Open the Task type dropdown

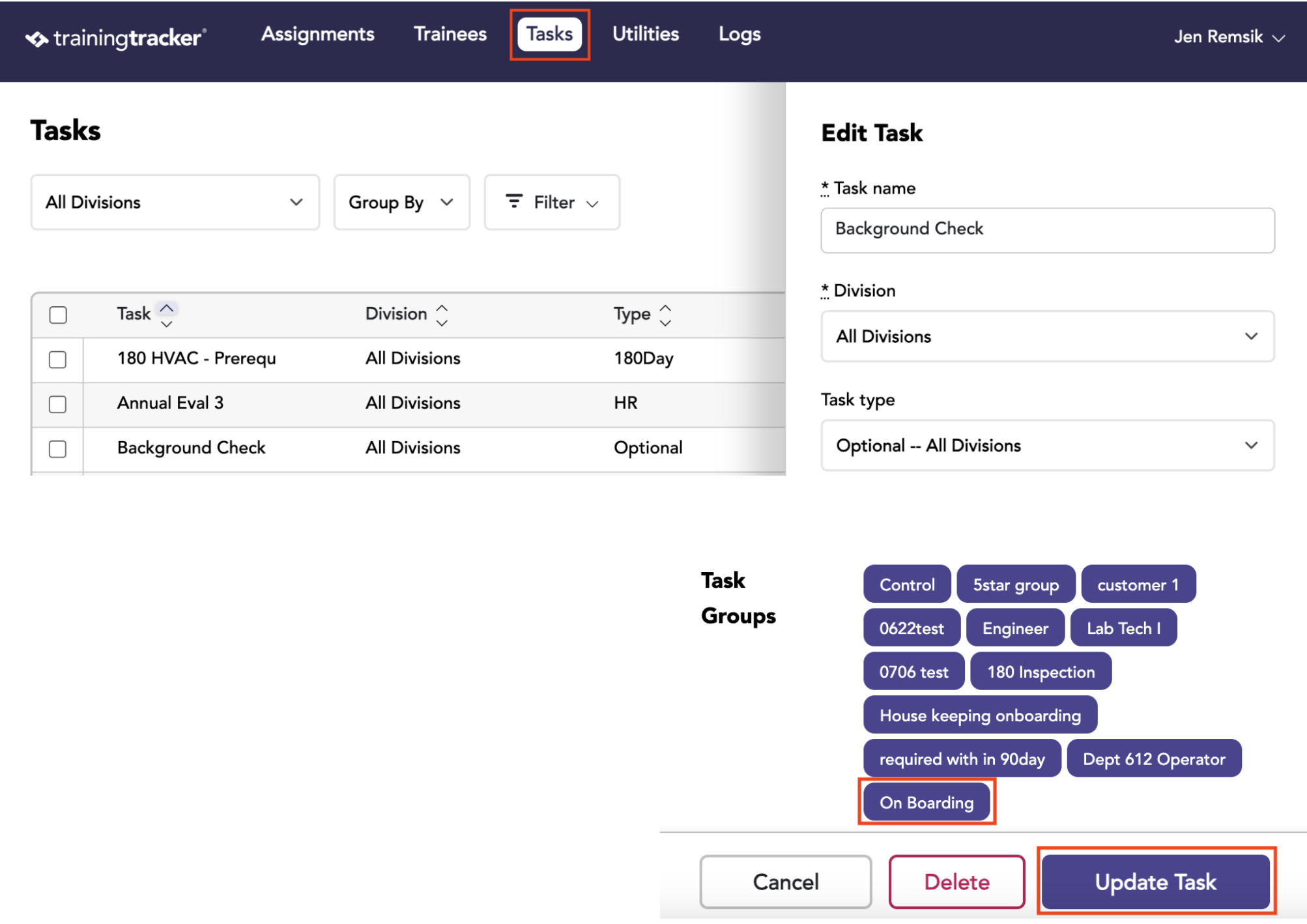coord(1047,446)
